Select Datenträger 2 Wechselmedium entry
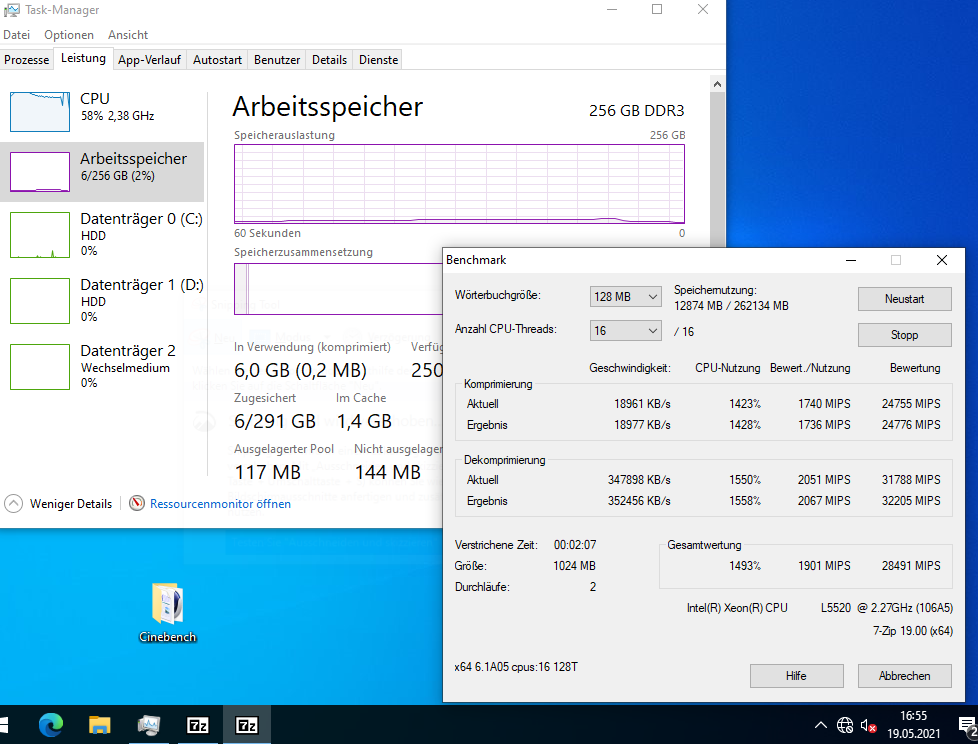Image resolution: width=978 pixels, height=744 pixels. [x=102, y=367]
